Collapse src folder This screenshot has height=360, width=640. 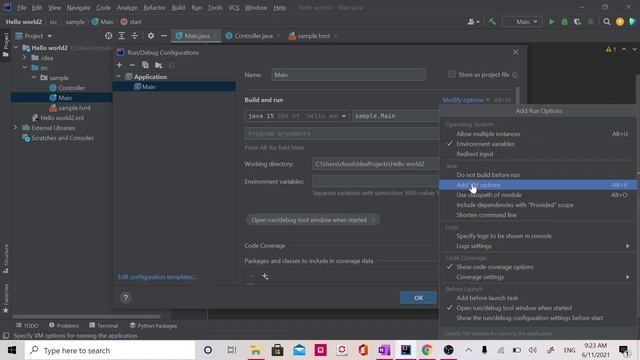click(24, 68)
